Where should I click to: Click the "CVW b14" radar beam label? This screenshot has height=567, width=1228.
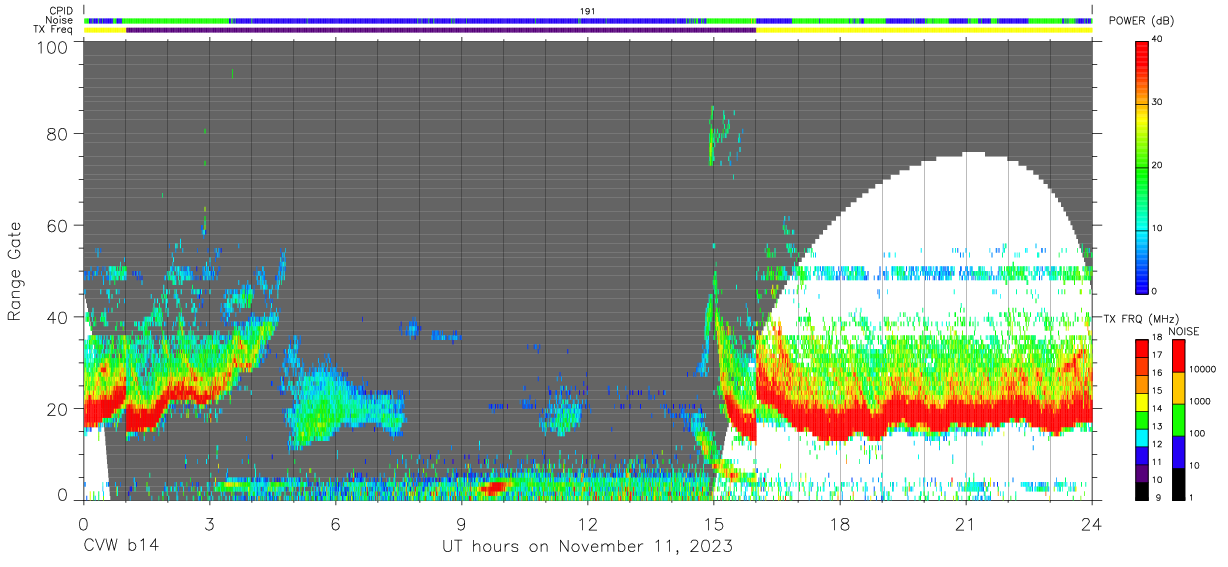click(121, 547)
